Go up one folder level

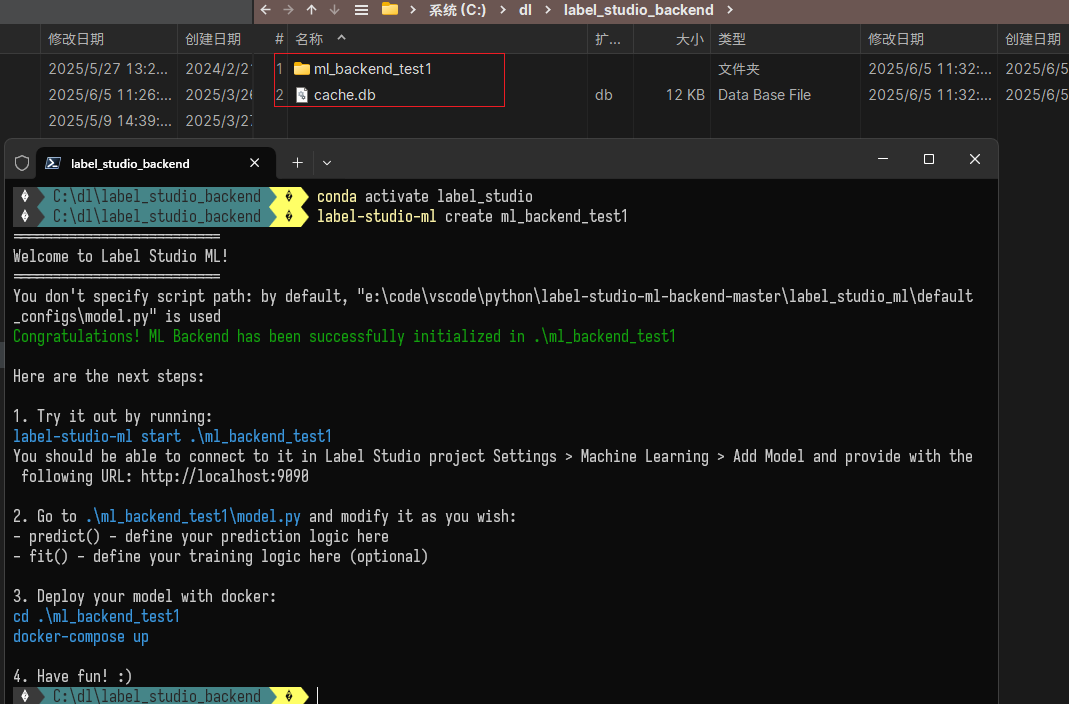312,10
